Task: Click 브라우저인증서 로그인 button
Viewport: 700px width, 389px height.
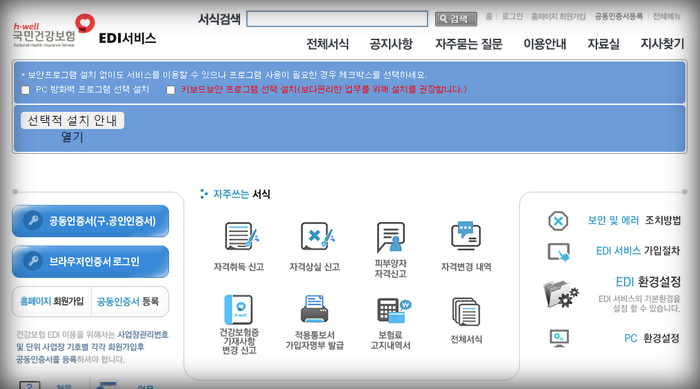Action: (90, 261)
